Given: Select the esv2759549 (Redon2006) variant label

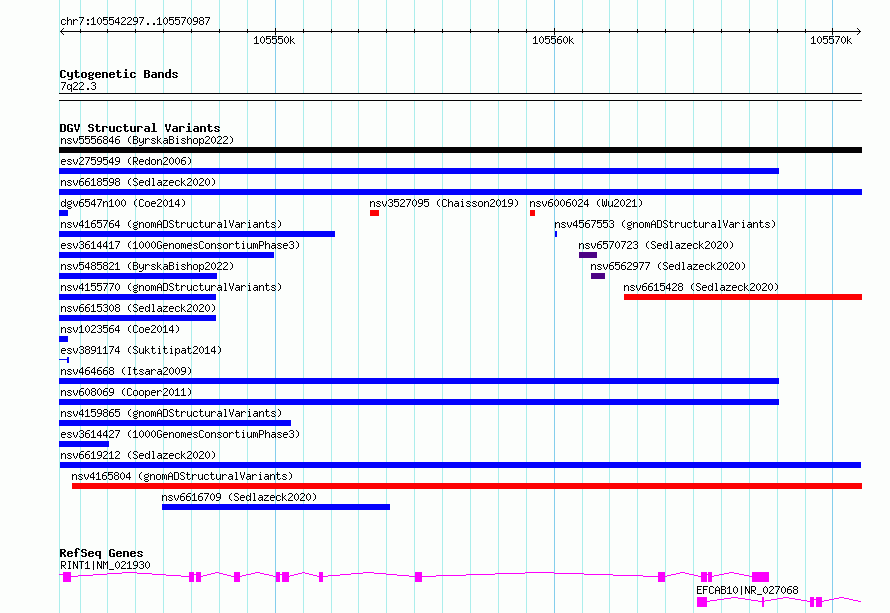Looking at the screenshot, I should (x=126, y=161).
